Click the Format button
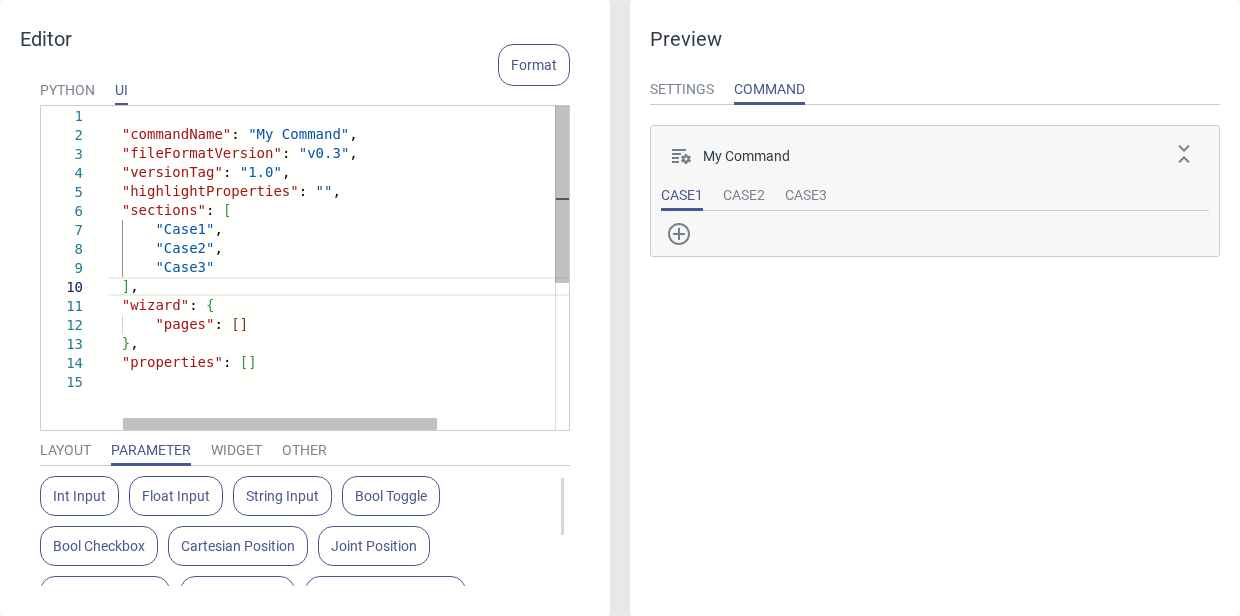The width and height of the screenshot is (1240, 616). point(534,65)
